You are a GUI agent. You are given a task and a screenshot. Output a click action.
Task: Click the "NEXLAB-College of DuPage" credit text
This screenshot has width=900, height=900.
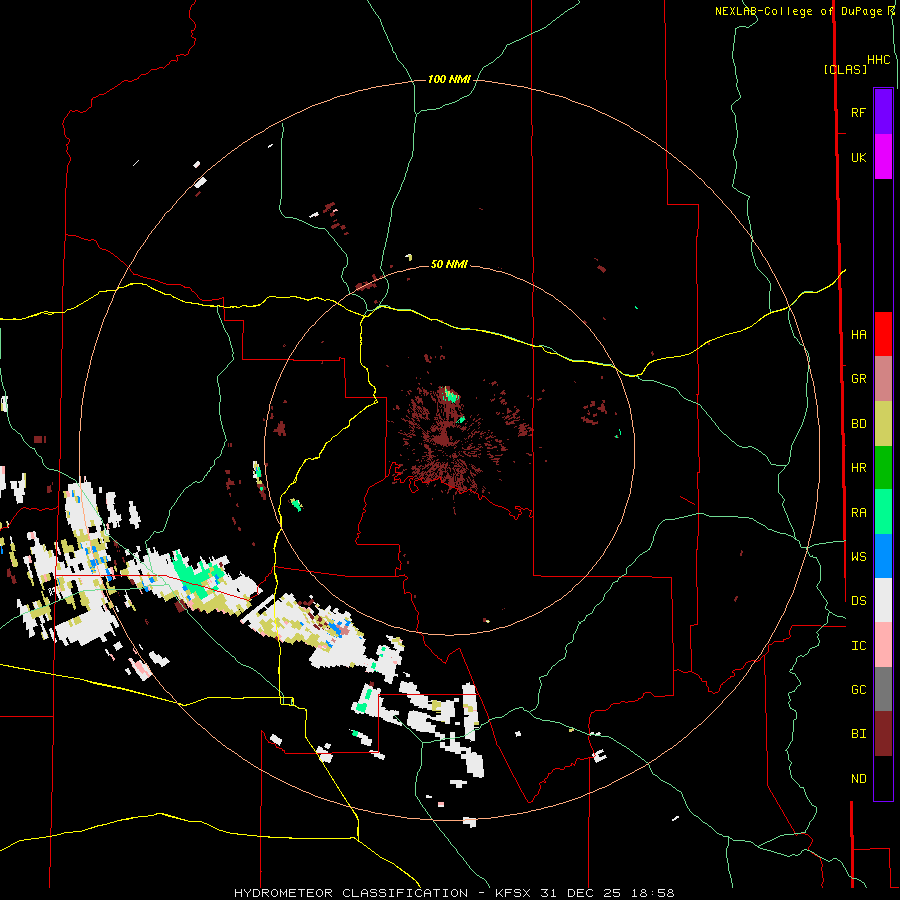798,11
